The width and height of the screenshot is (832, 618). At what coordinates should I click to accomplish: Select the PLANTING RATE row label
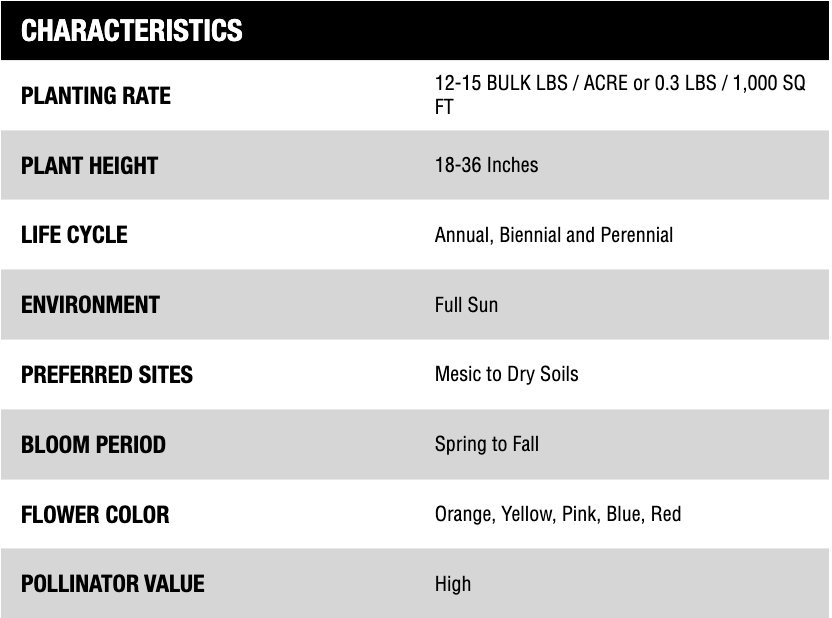point(96,96)
